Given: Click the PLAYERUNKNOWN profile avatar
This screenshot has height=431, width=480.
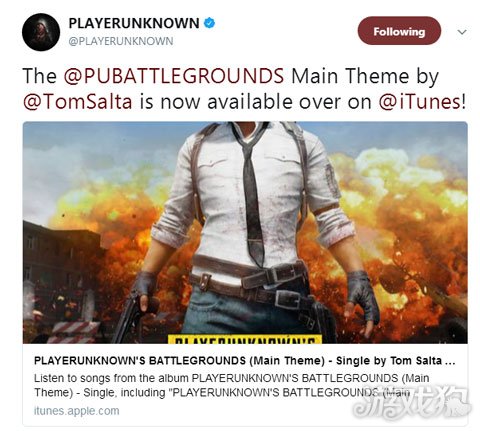Looking at the screenshot, I should coord(41,32).
